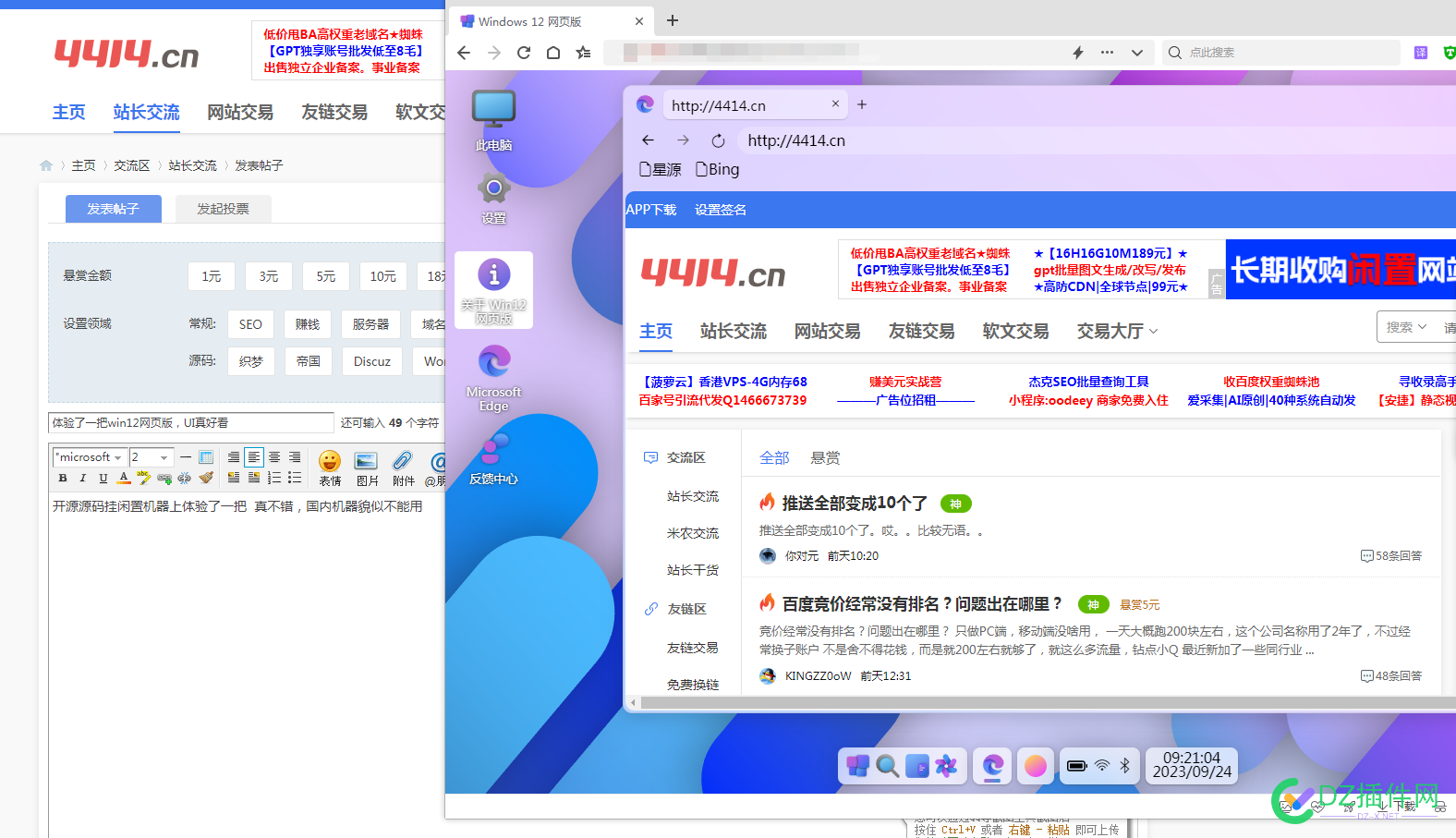Open the 反馈中心 desktop icon
Viewport: 1456px width, 838px height.
pyautogui.click(x=493, y=459)
